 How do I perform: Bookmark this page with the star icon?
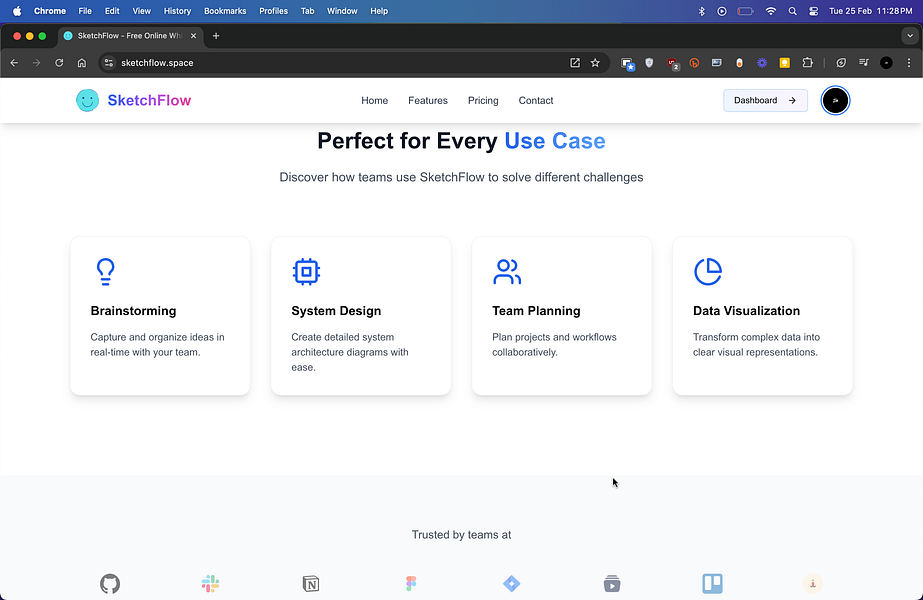[595, 63]
